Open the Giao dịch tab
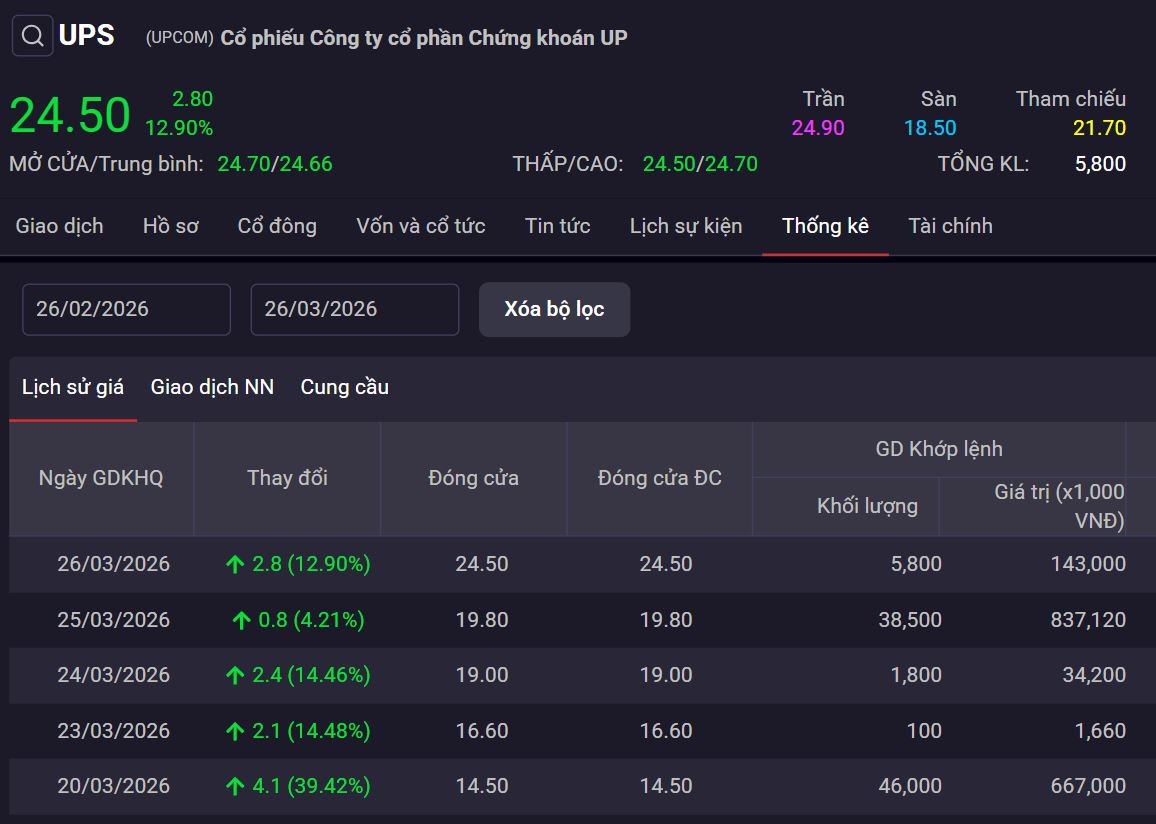This screenshot has height=824, width=1156. coord(59,226)
